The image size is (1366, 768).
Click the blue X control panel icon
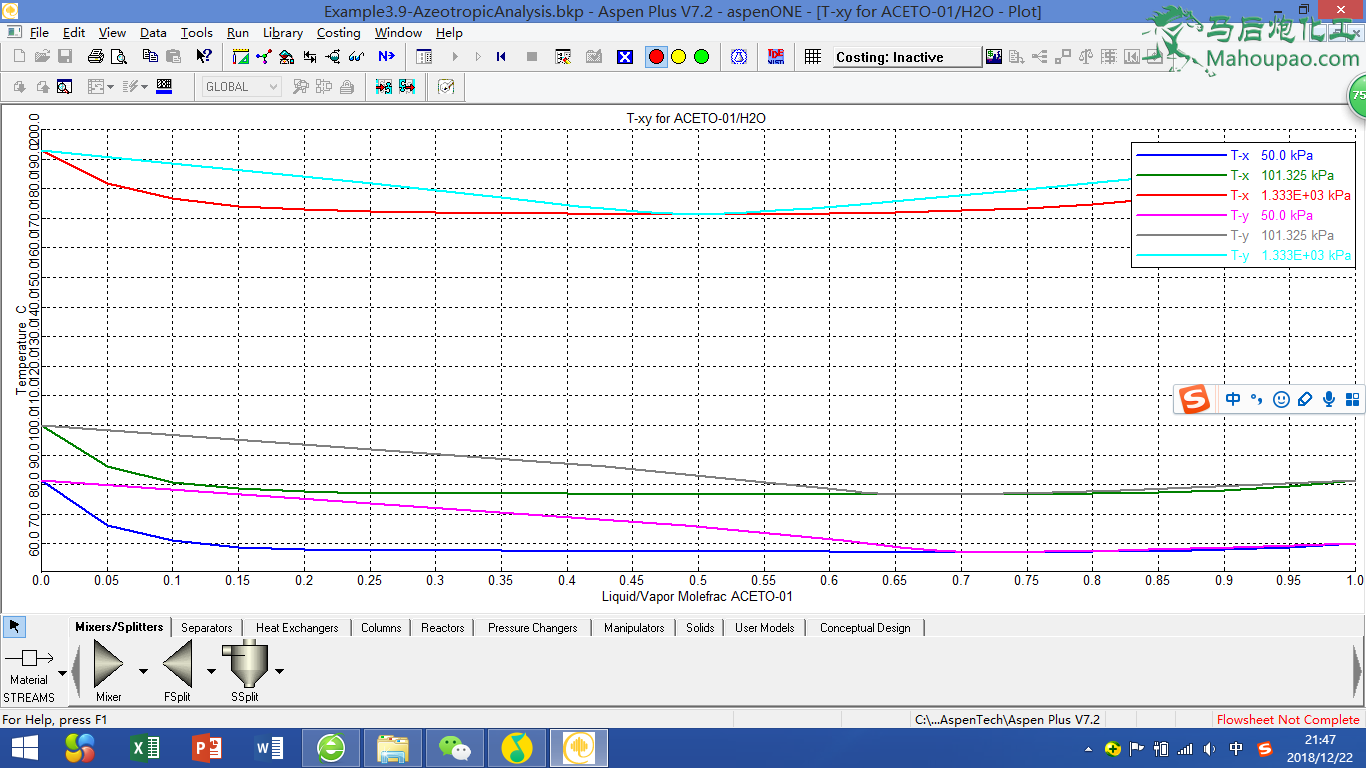point(625,57)
